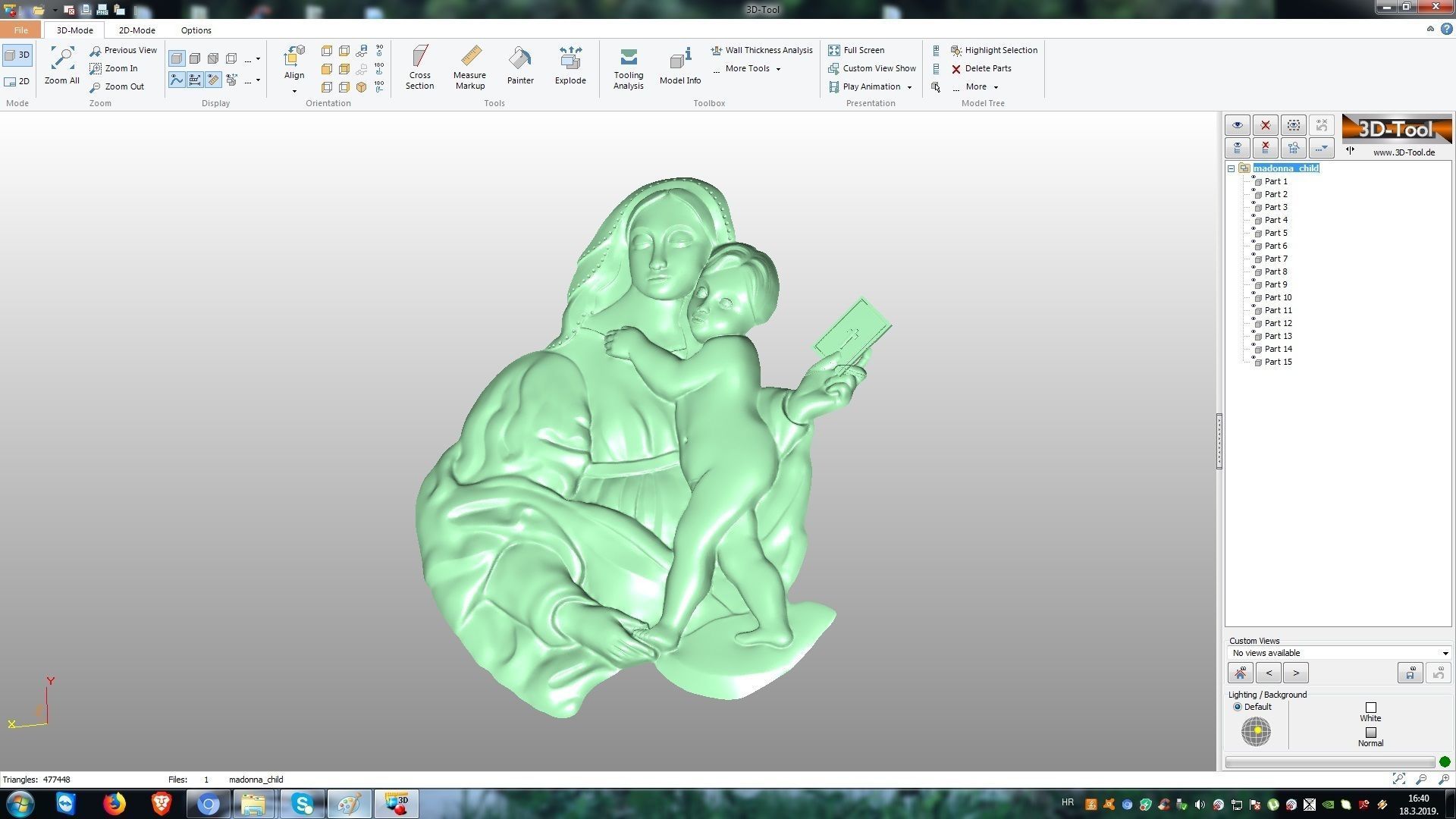This screenshot has height=819, width=1456.
Task: Click the red X hide button in model tree panel
Action: click(x=1266, y=125)
